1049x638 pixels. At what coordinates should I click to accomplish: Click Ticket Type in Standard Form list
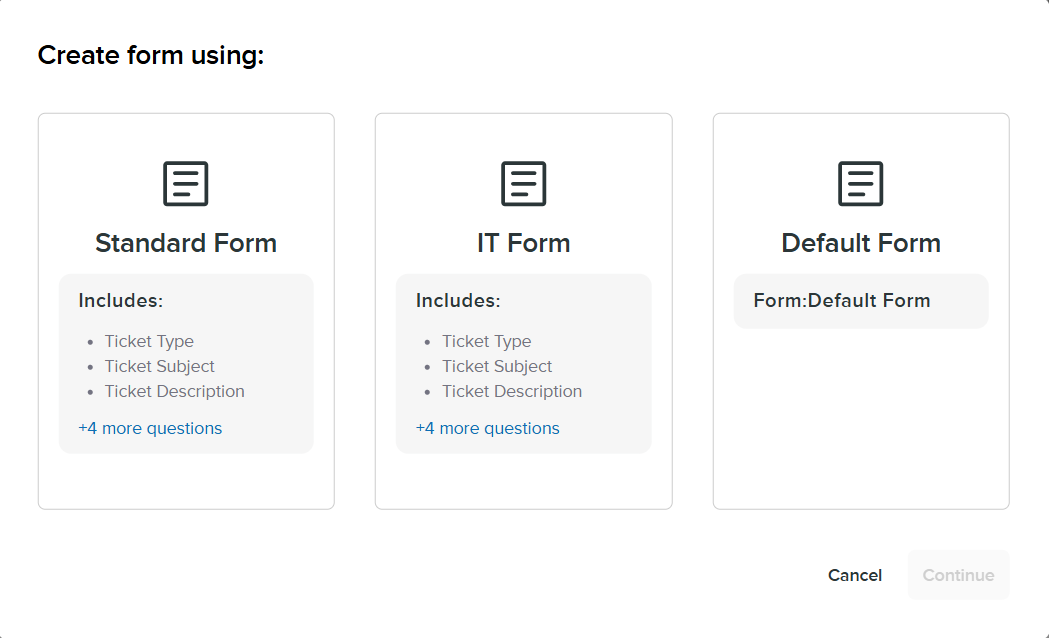click(x=149, y=341)
